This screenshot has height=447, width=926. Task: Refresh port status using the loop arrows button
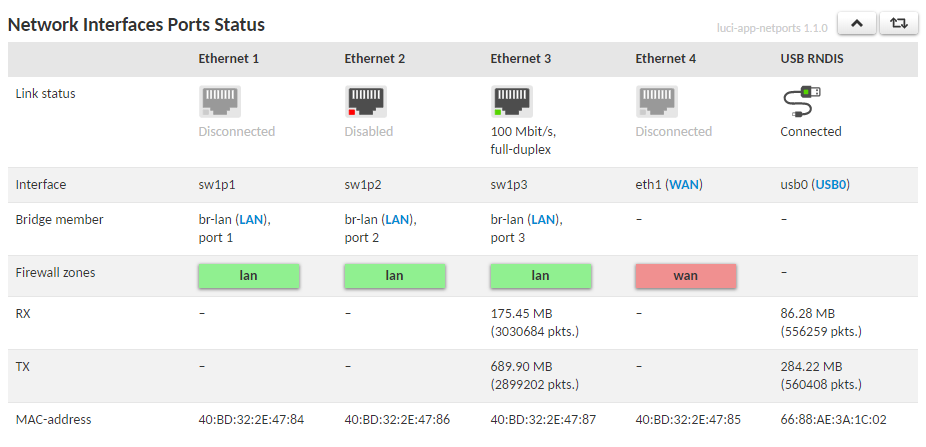(x=898, y=24)
